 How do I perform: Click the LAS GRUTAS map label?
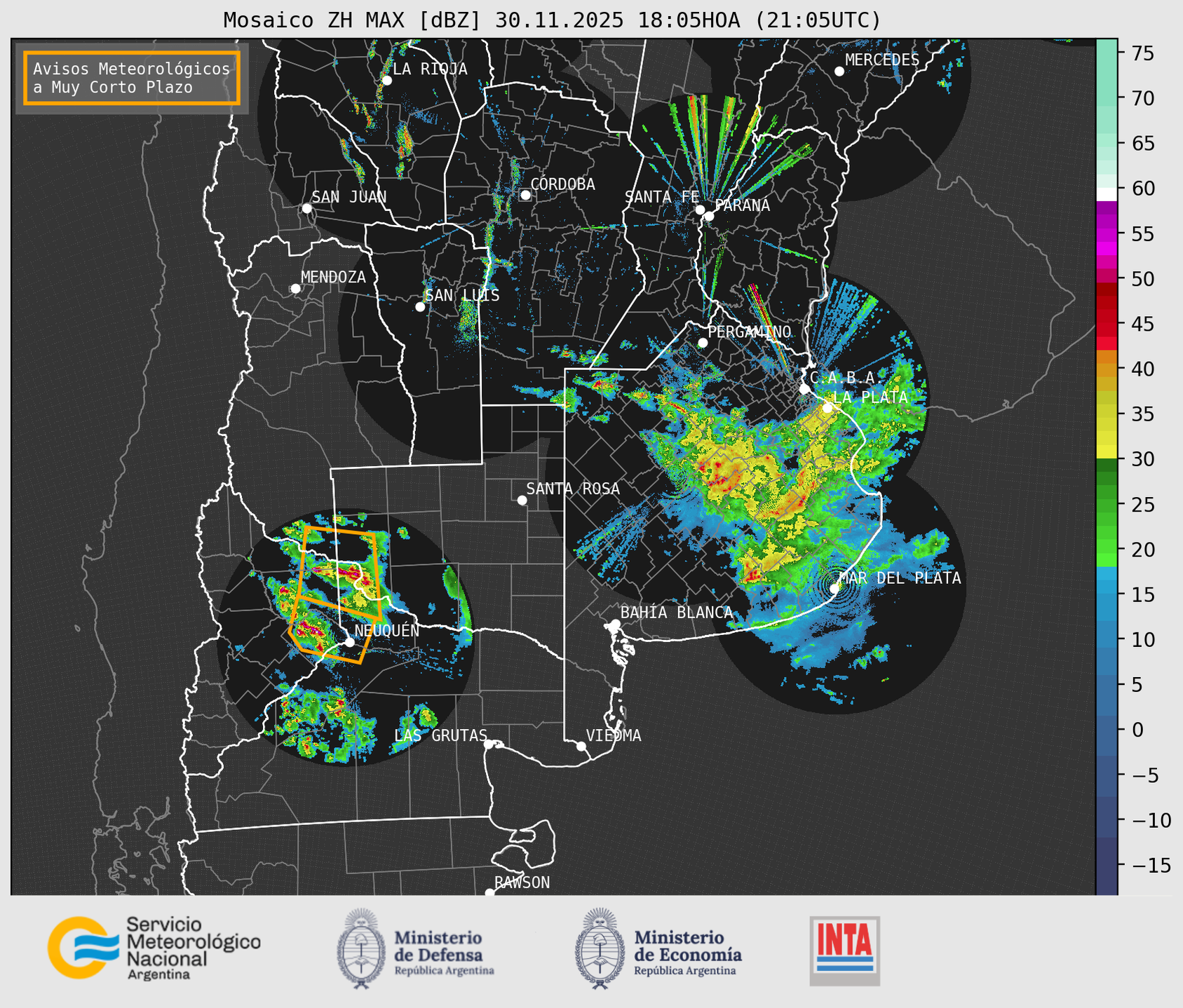pos(440,735)
